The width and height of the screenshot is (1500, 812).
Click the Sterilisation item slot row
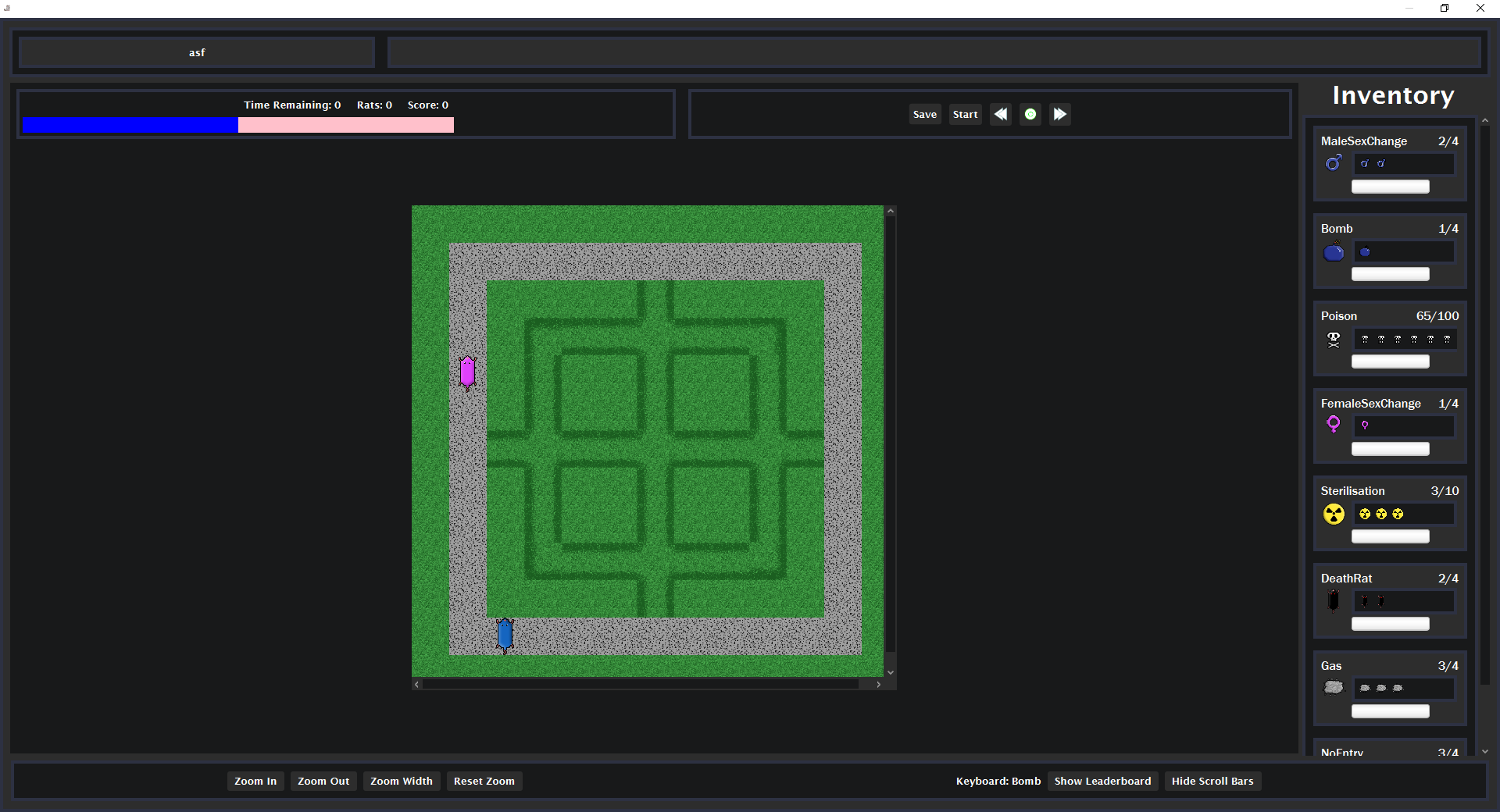click(x=1404, y=514)
